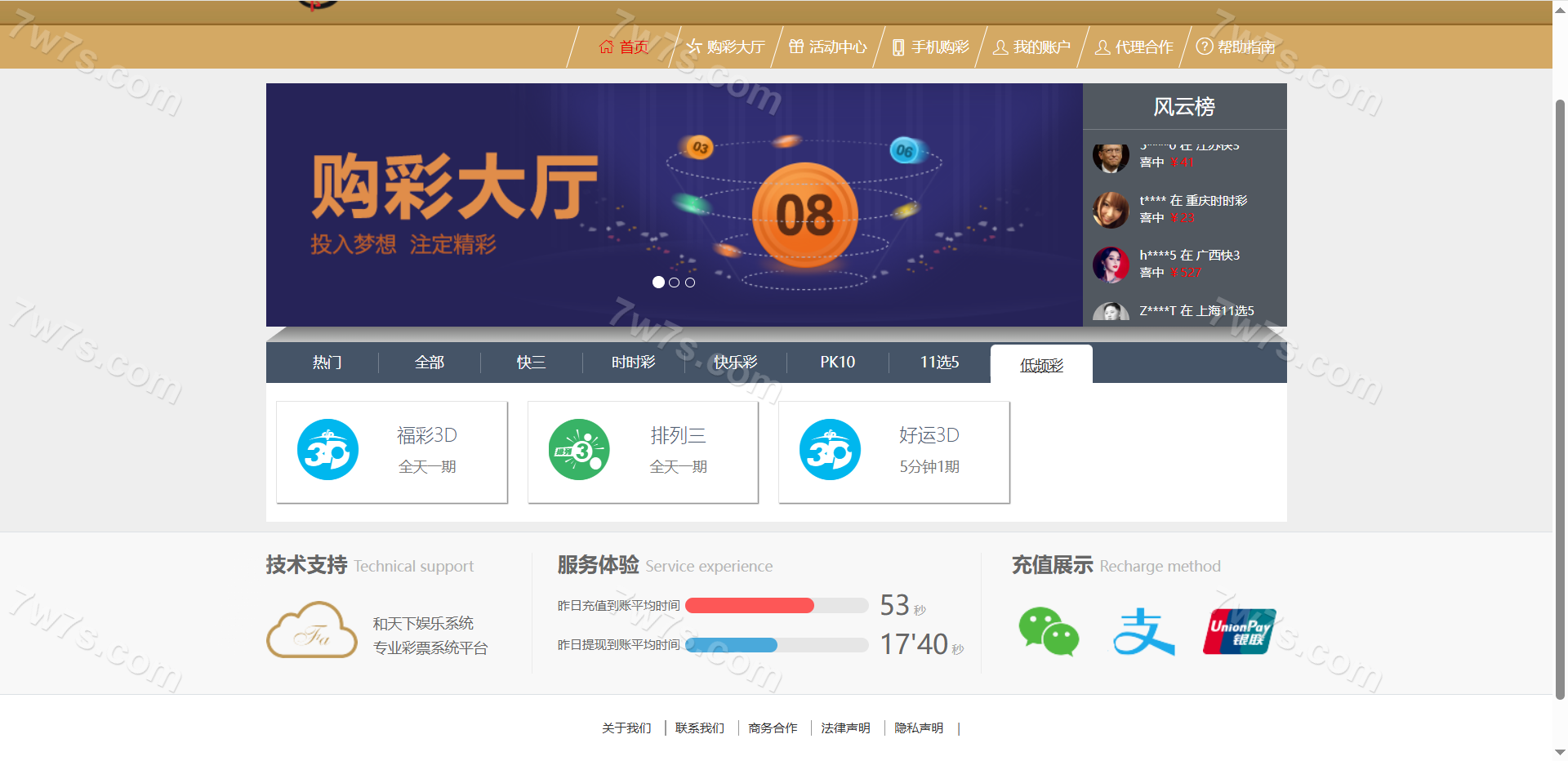Click the WeChat Pay icon

click(x=1049, y=631)
